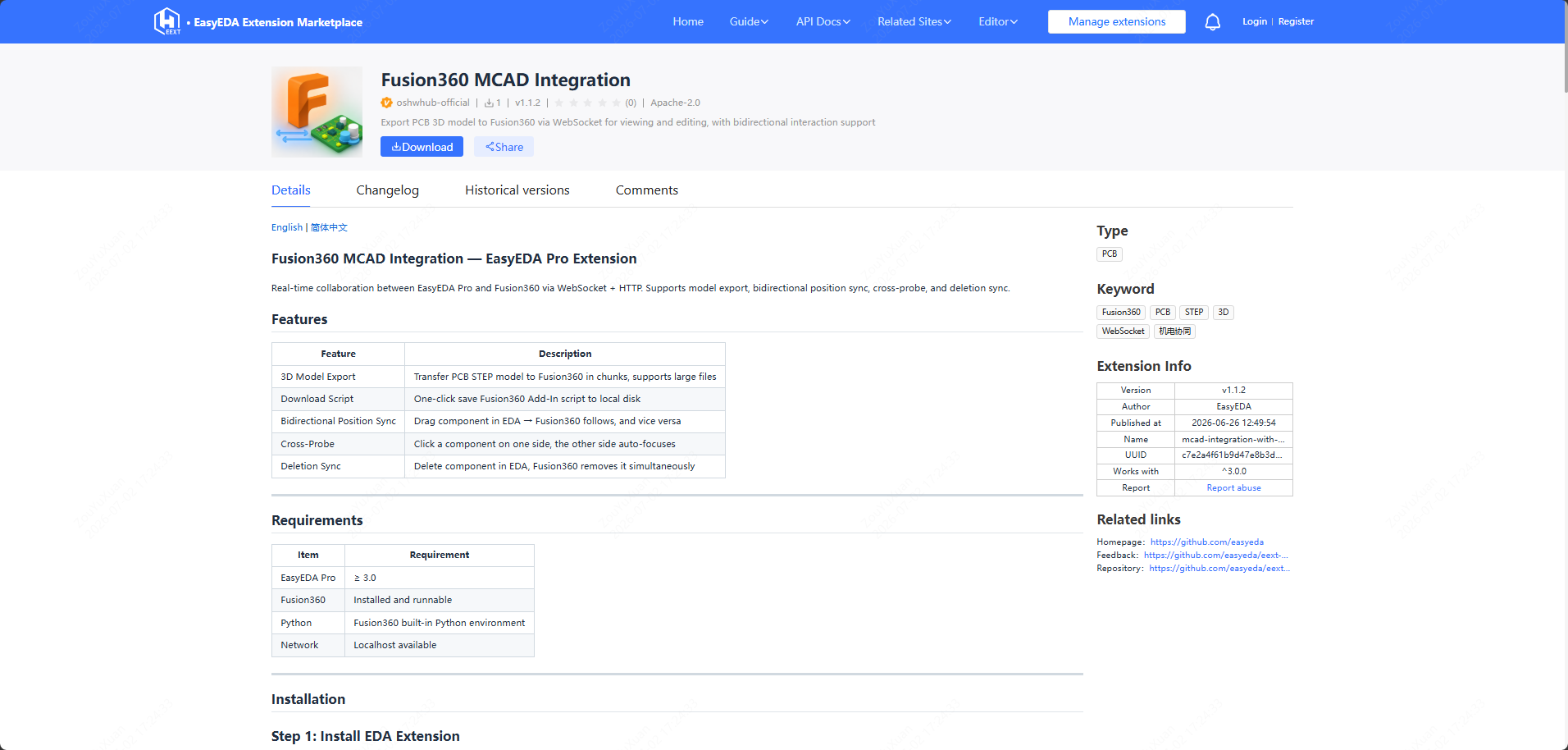1568x750 pixels.
Task: Share this extension
Action: coord(504,147)
